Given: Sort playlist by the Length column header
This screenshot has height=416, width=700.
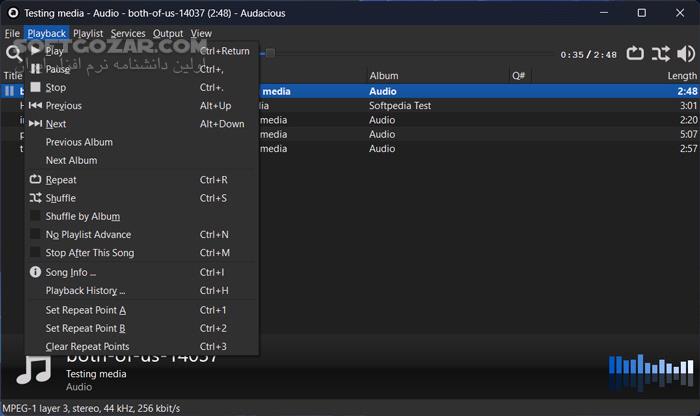Looking at the screenshot, I should [x=681, y=76].
